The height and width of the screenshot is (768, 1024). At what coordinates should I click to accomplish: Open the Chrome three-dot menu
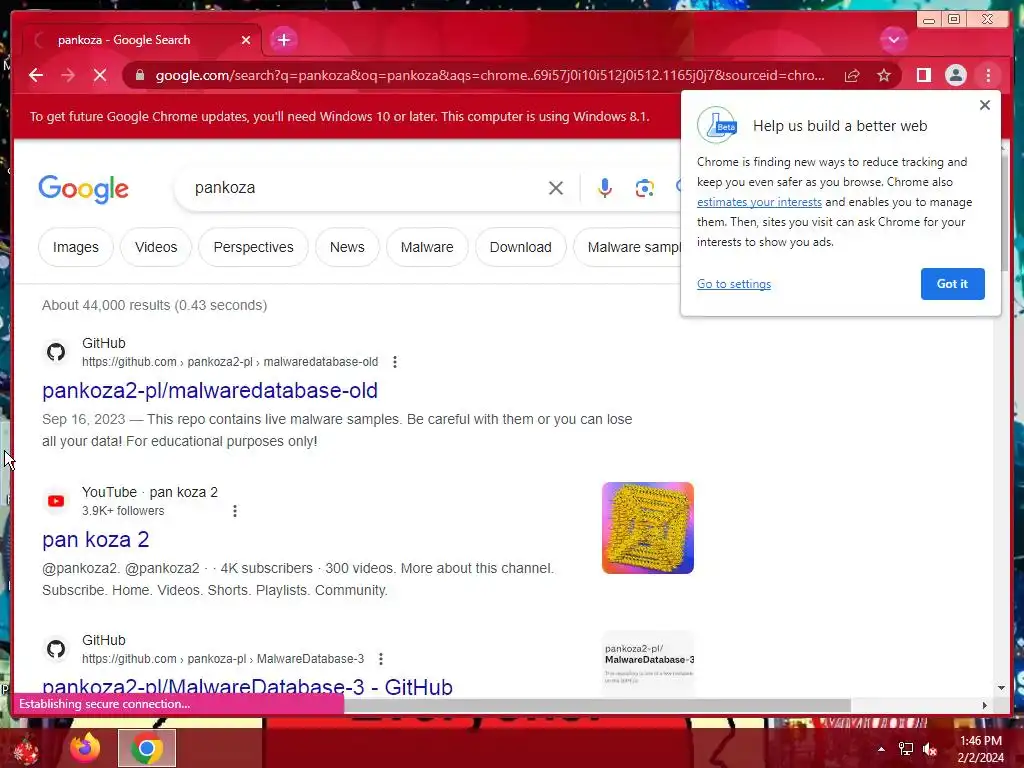point(988,75)
